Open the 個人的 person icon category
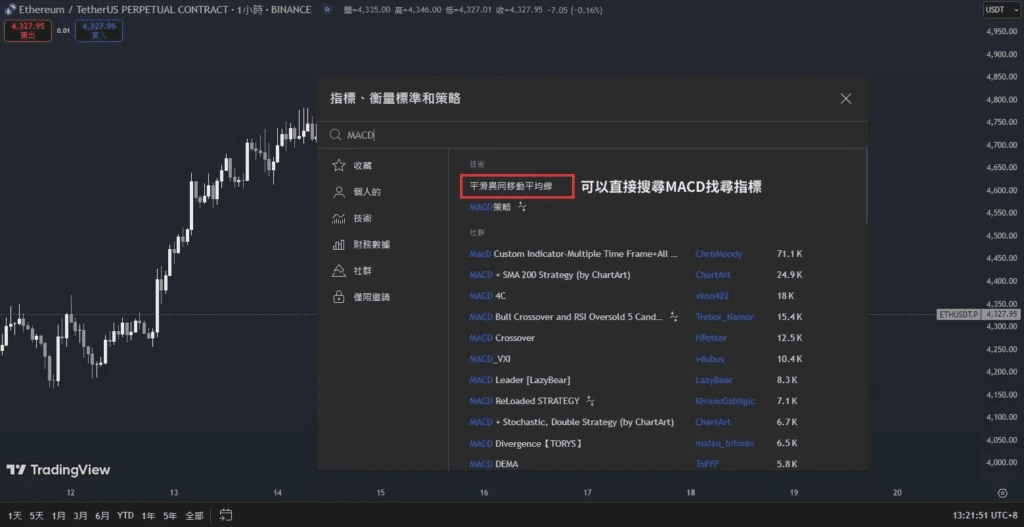 (338, 192)
